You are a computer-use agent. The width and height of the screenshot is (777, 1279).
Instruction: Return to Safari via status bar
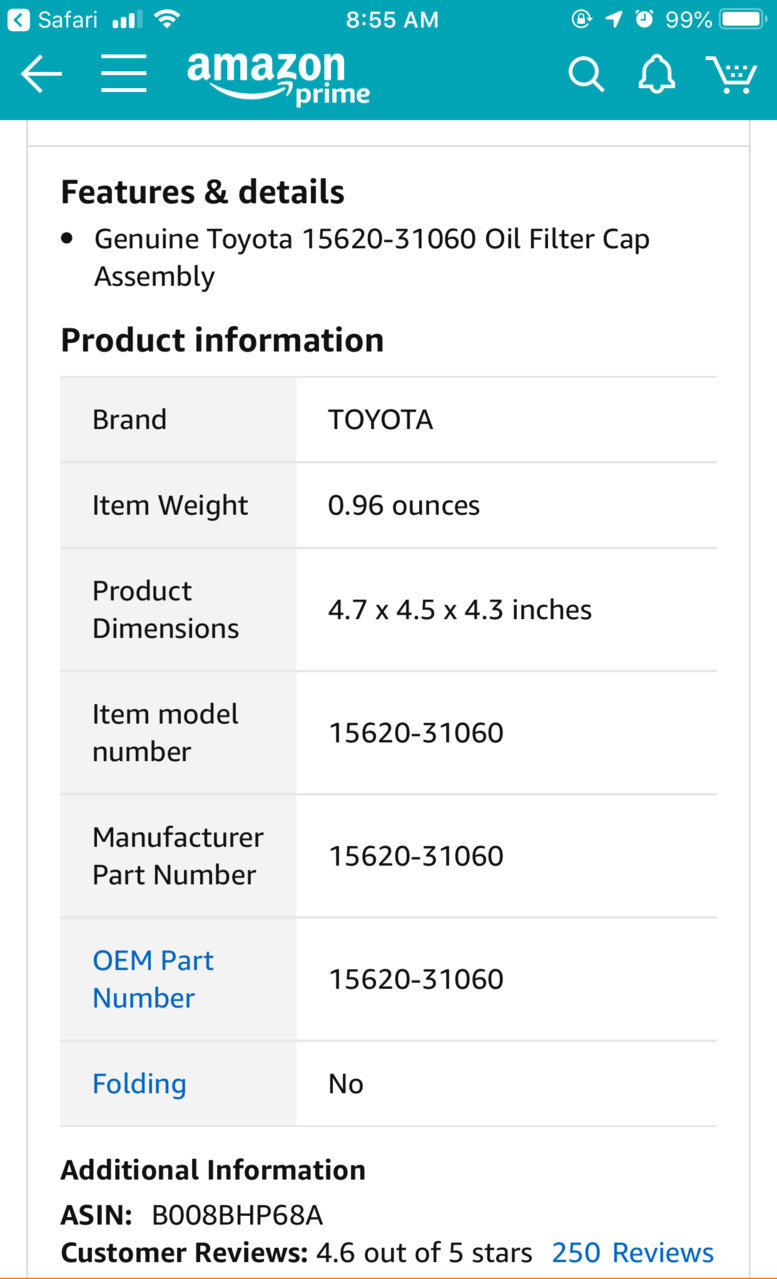point(54,19)
